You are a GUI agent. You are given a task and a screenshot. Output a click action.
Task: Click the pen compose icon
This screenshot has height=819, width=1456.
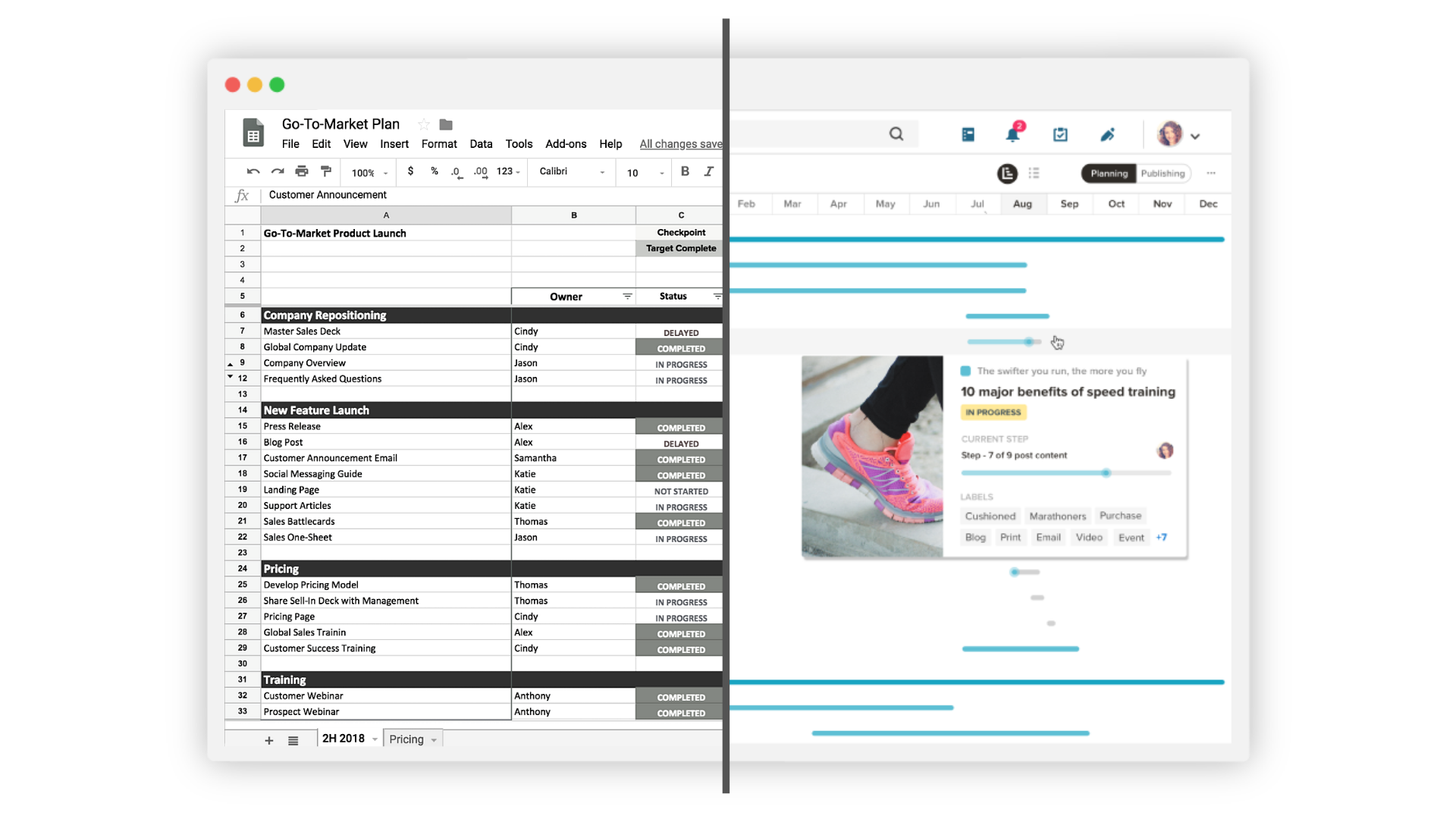(1107, 134)
